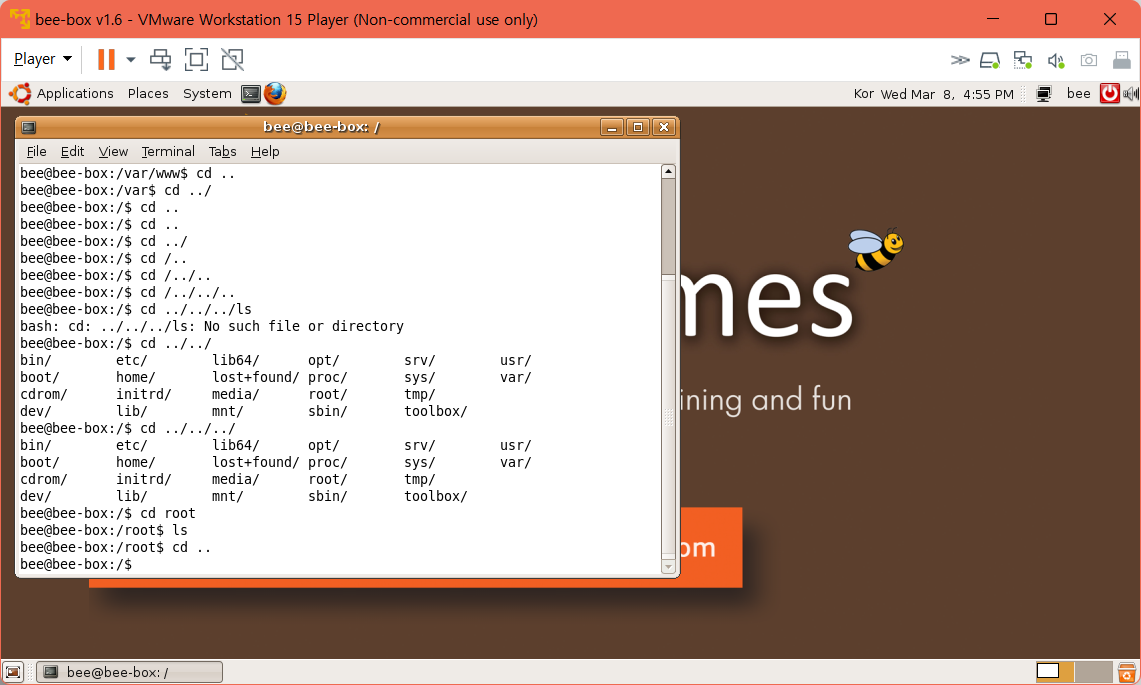Click the VMware printer device icon
The height and width of the screenshot is (685, 1141).
point(1121,60)
